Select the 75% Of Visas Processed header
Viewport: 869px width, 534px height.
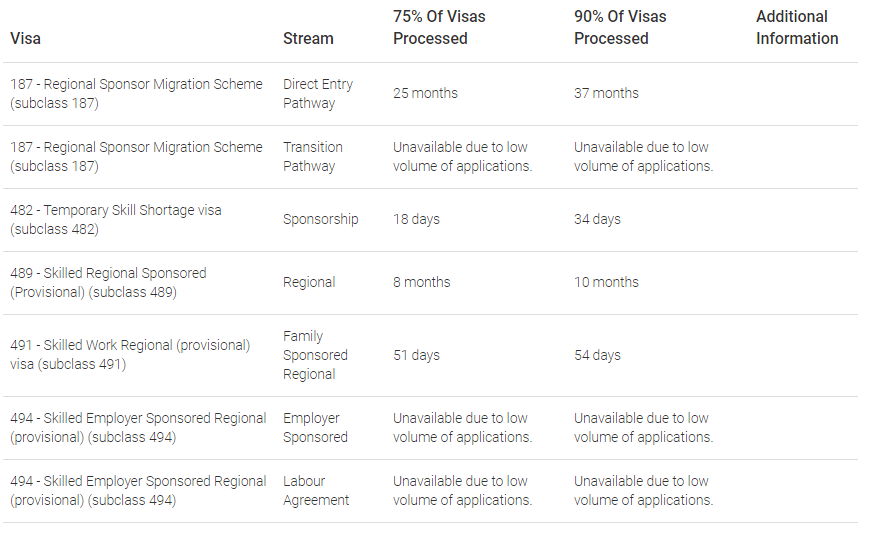[439, 28]
